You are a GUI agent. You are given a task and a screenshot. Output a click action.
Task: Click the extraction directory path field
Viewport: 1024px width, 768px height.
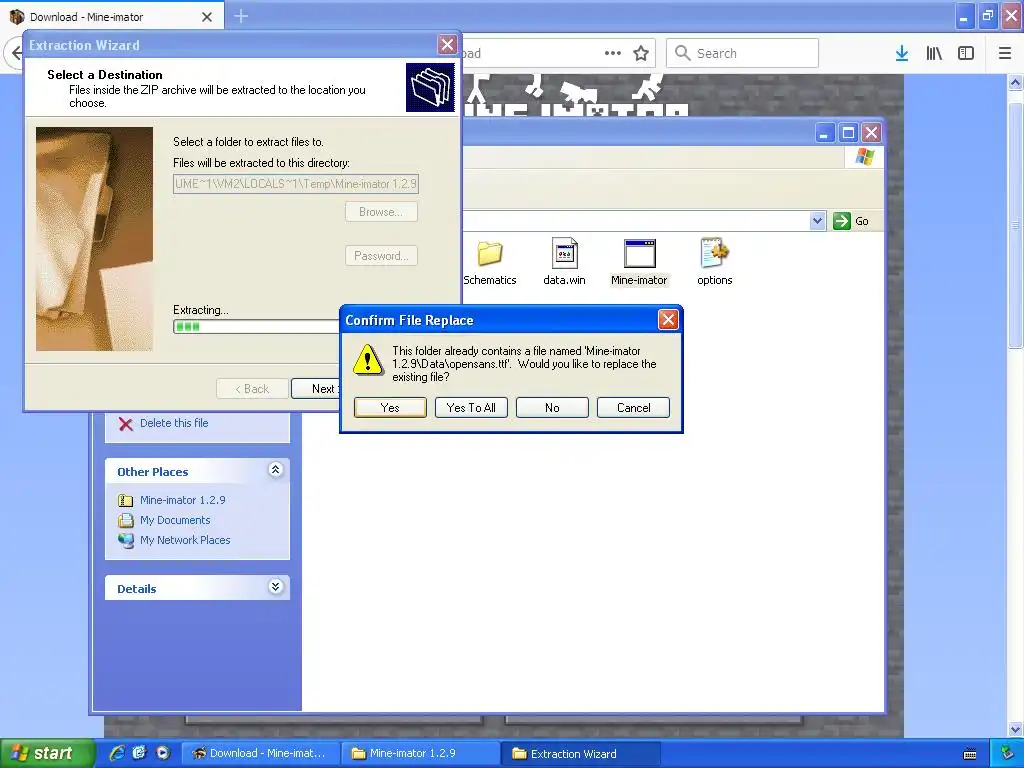(296, 184)
